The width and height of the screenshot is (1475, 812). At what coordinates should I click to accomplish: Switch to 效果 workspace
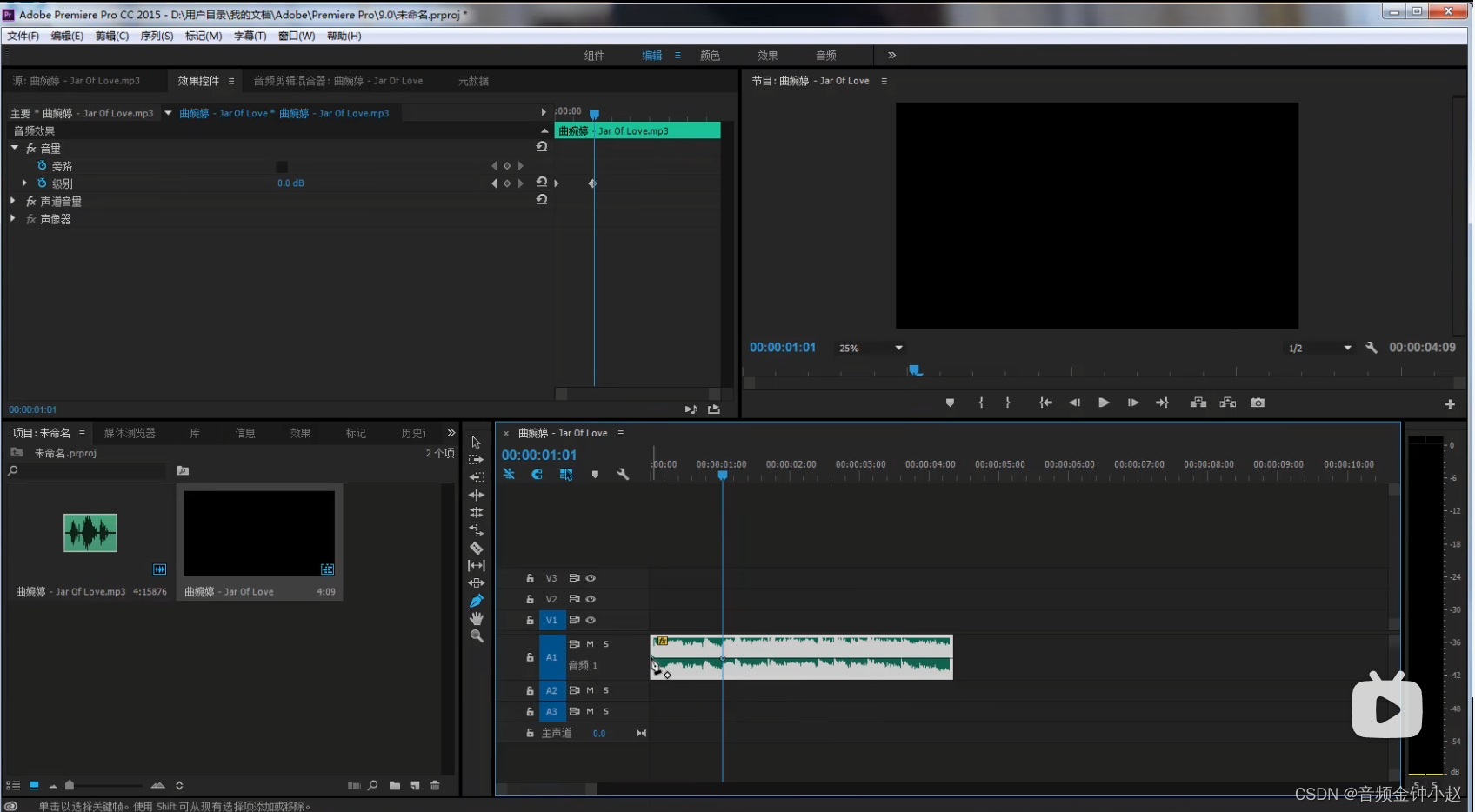point(767,55)
